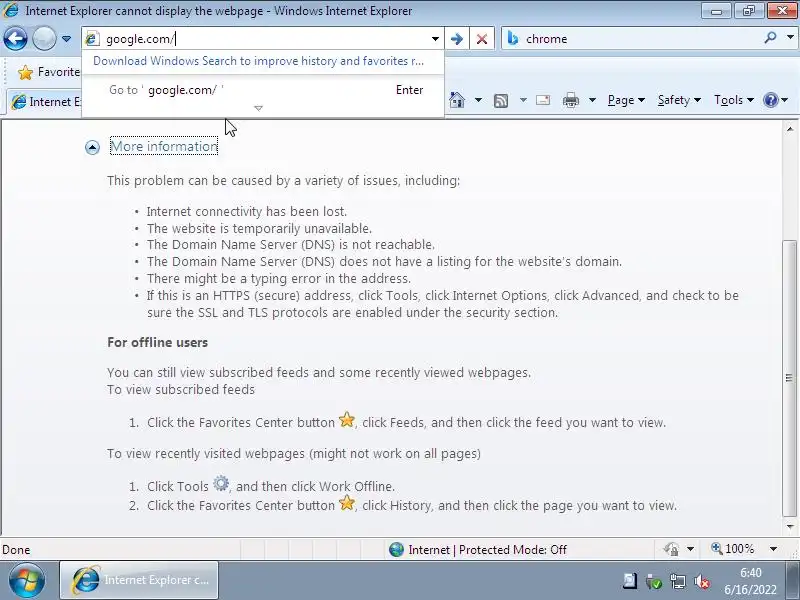Open the search provider dropdown arrow
Screen dimensions: 800x600
[790, 38]
